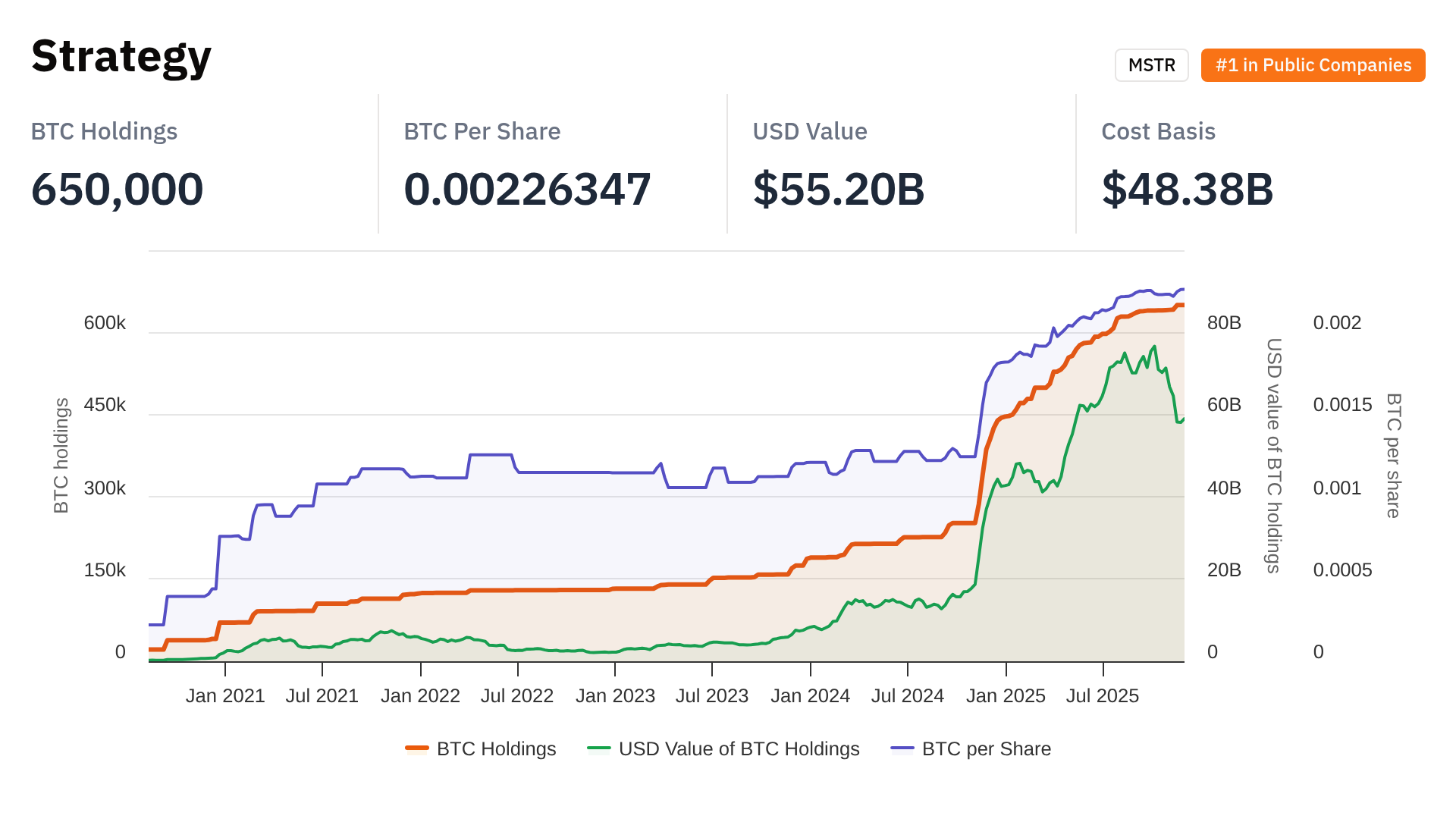The image size is (1456, 819).
Task: Click the BTC per share axis title
Action: coord(1393,455)
